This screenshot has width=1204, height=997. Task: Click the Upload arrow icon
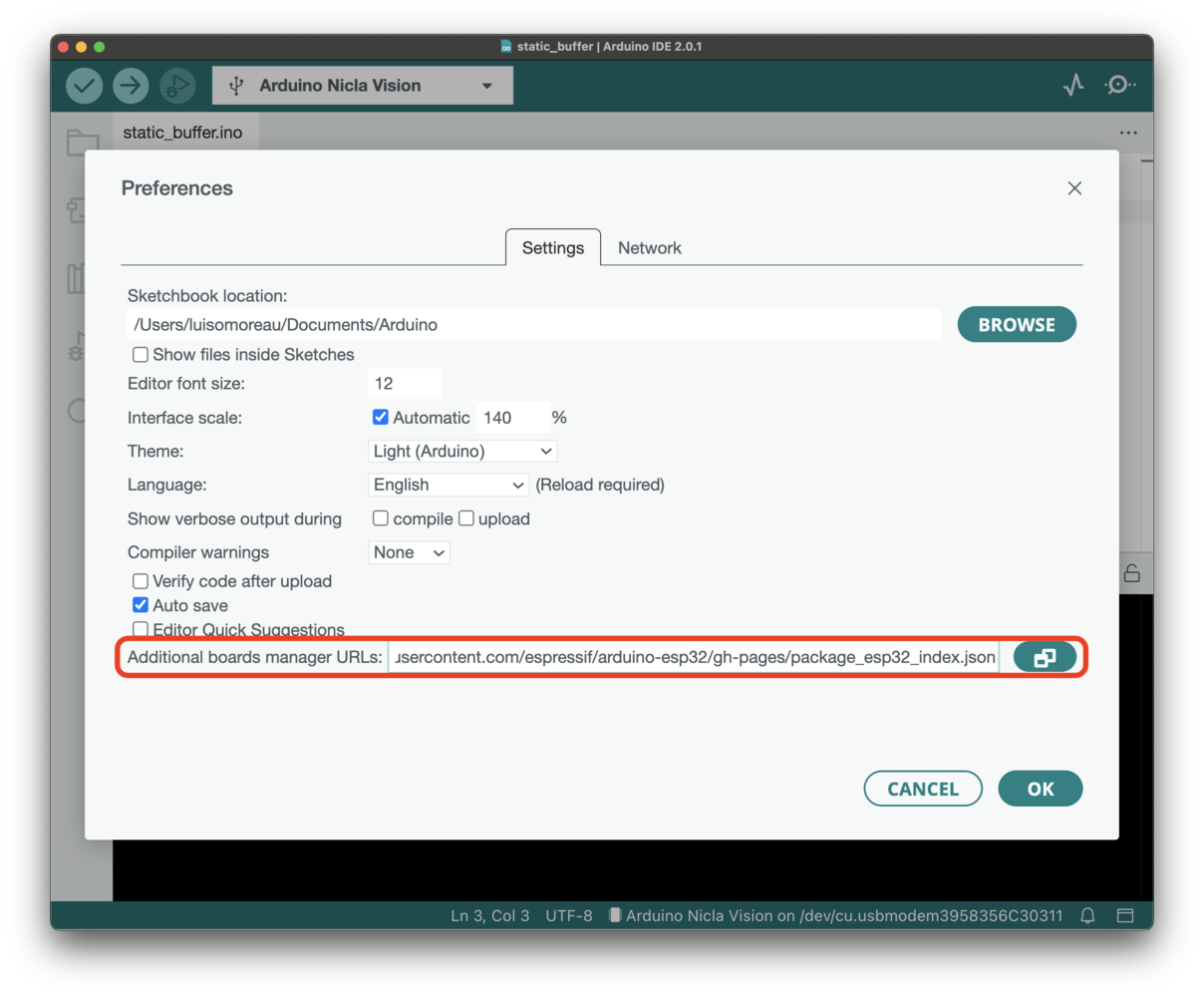click(x=131, y=86)
